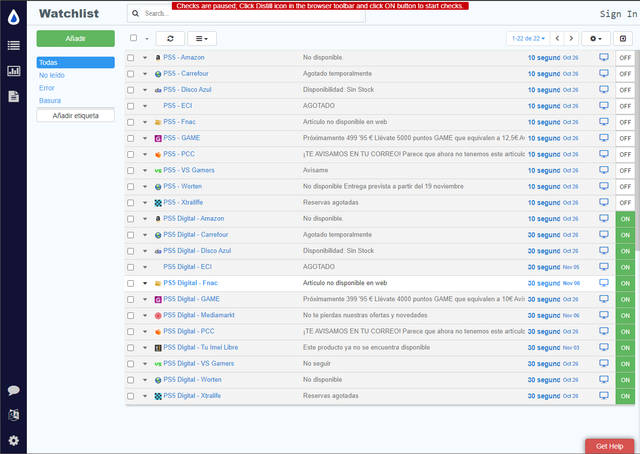Click monitor icon for PS5 - Fnac row
Screen dimensions: 640x454
coord(604,122)
